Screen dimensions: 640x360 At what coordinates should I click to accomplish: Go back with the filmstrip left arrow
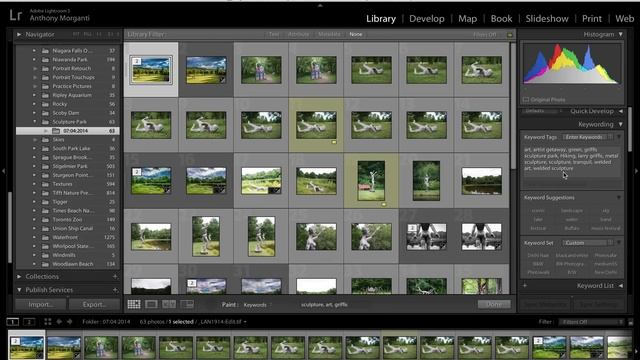pos(59,322)
